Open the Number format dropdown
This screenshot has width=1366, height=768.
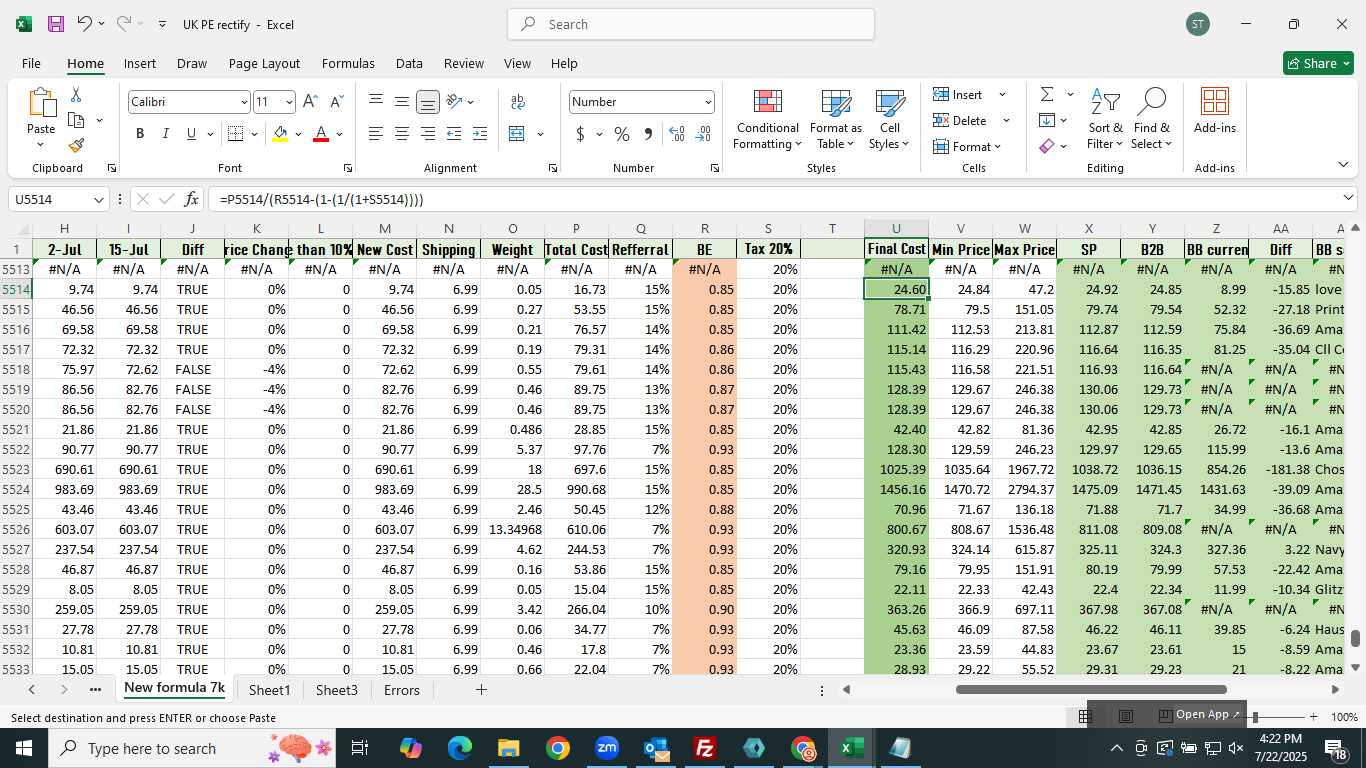708,102
